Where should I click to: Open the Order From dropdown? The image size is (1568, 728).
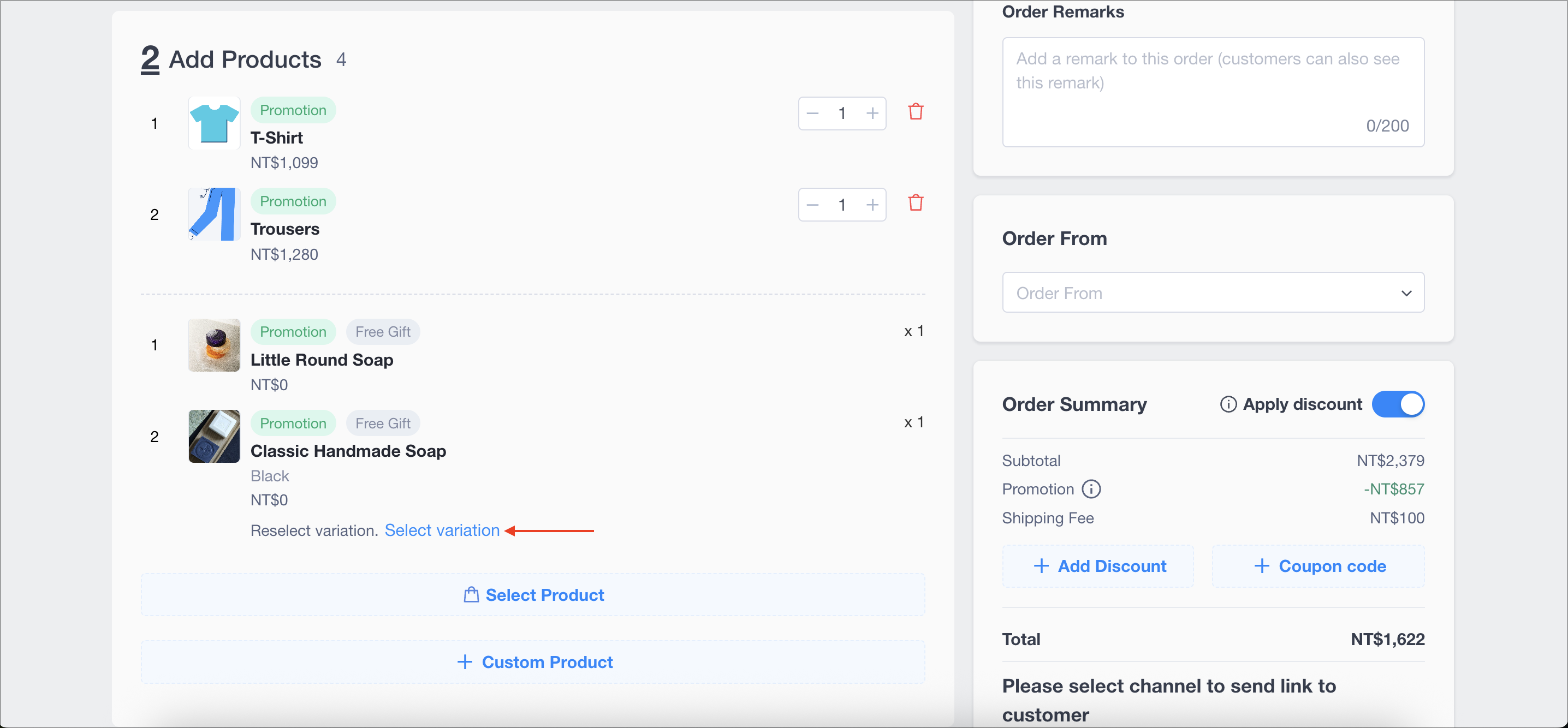[x=1213, y=293]
